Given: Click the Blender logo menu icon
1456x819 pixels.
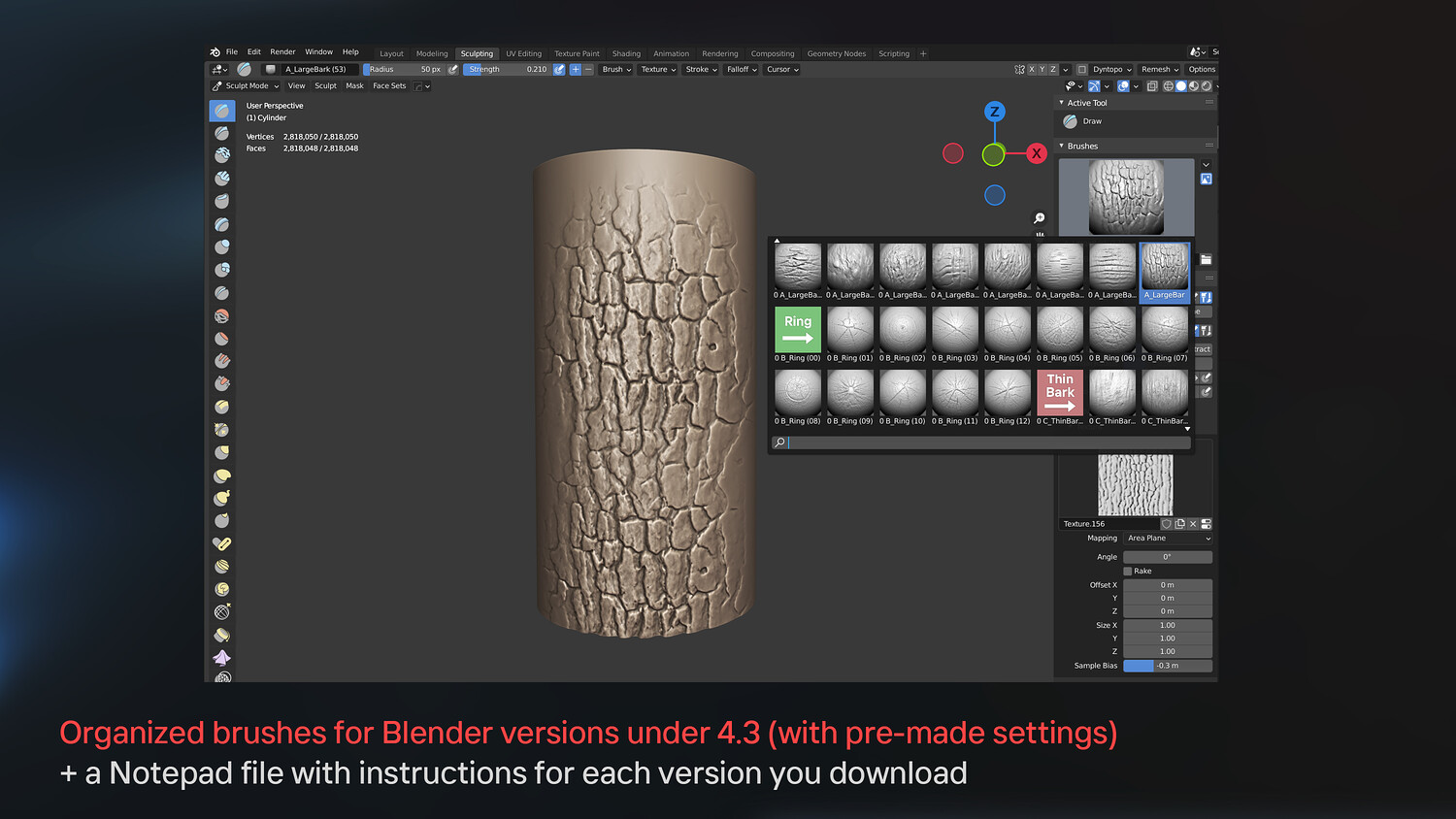Looking at the screenshot, I should click(215, 52).
